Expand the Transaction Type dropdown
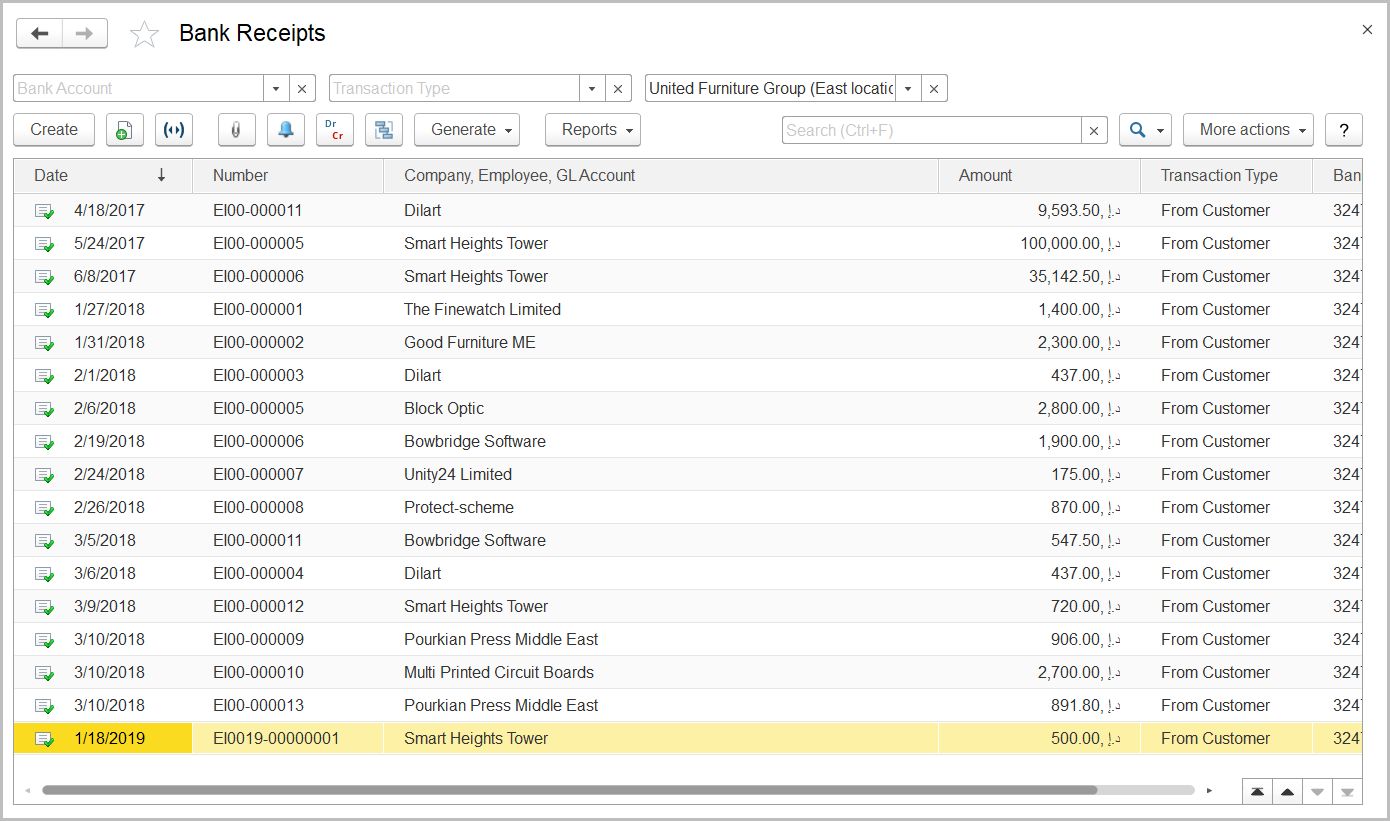Screen dimensions: 1390x821 tap(593, 88)
